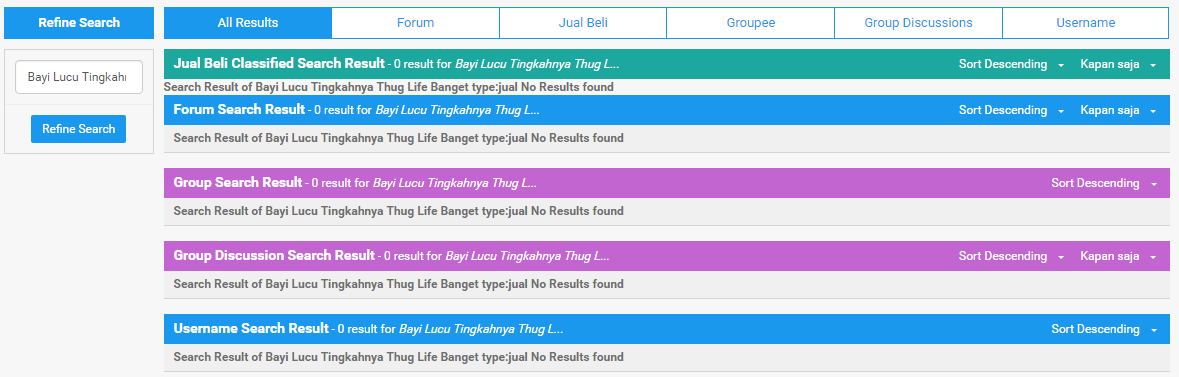Open Kapan saja in Group Discussion Search Result
The width and height of the screenshot is (1179, 377).
pyautogui.click(x=1118, y=257)
